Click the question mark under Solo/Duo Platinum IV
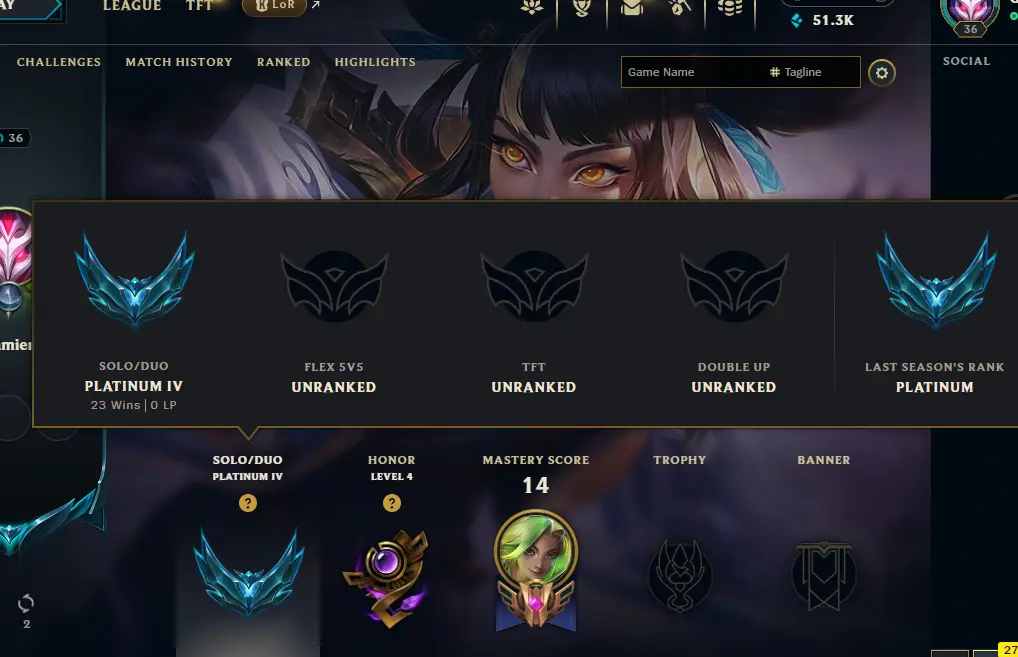Image resolution: width=1018 pixels, height=657 pixels. [x=248, y=503]
